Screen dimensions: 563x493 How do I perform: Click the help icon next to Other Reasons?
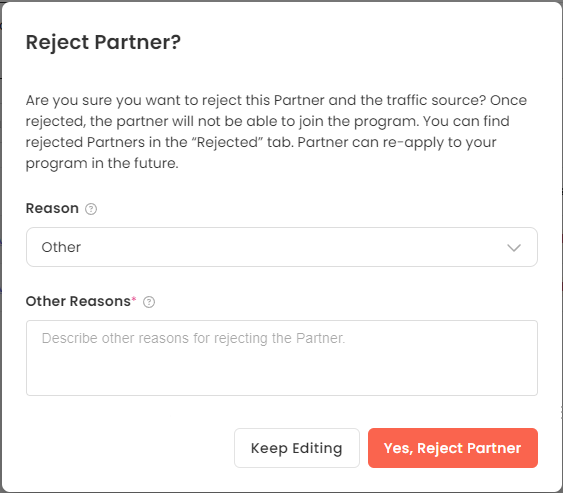149,302
